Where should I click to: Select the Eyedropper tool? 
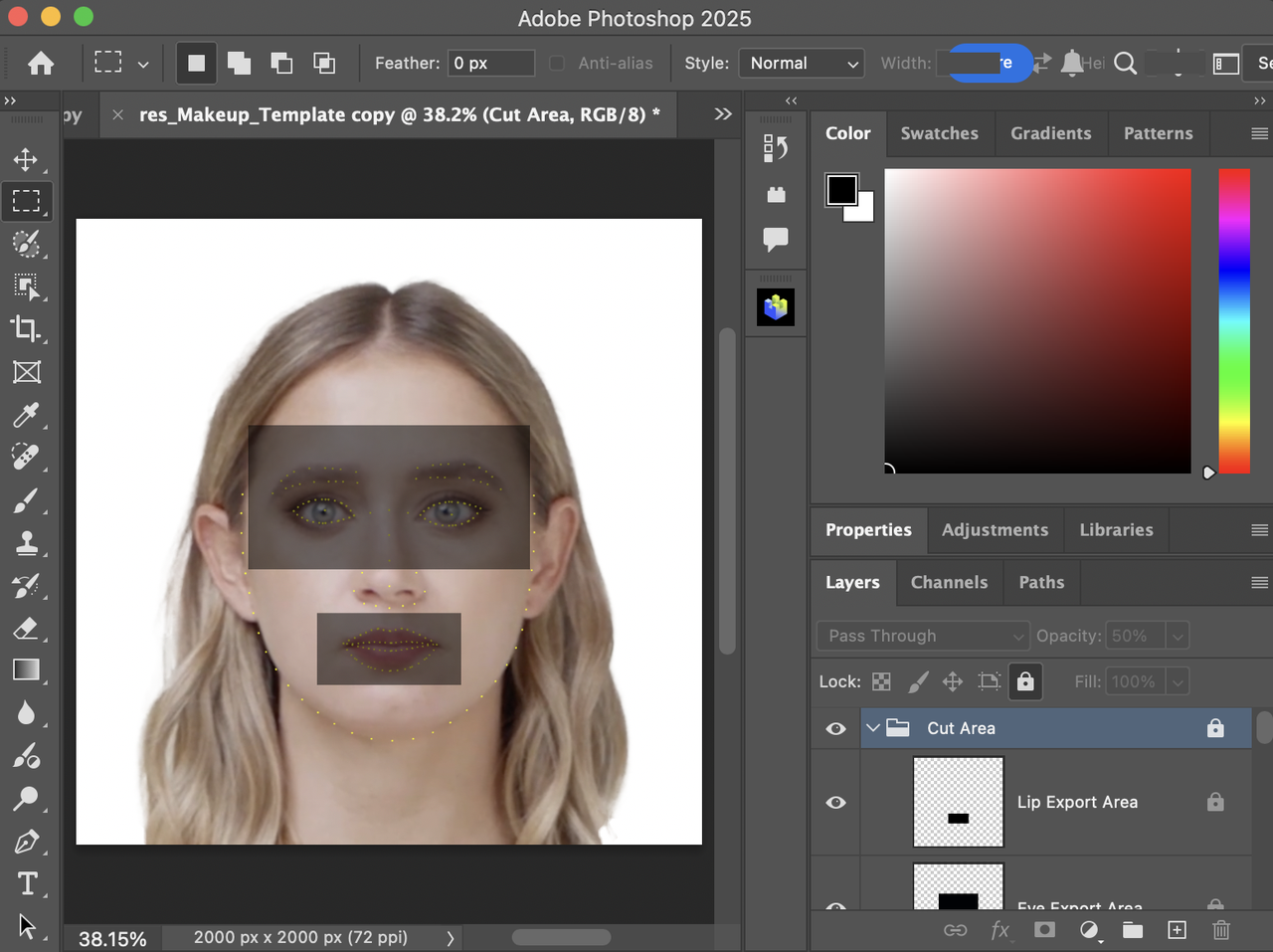click(x=26, y=415)
